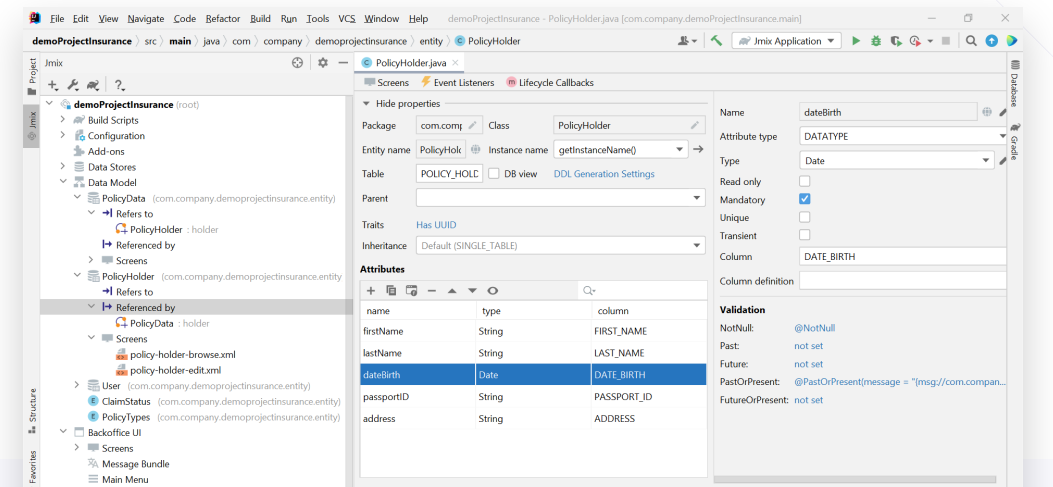1053x487 pixels.
Task: Build the project using the hammer icon
Action: [x=716, y=41]
